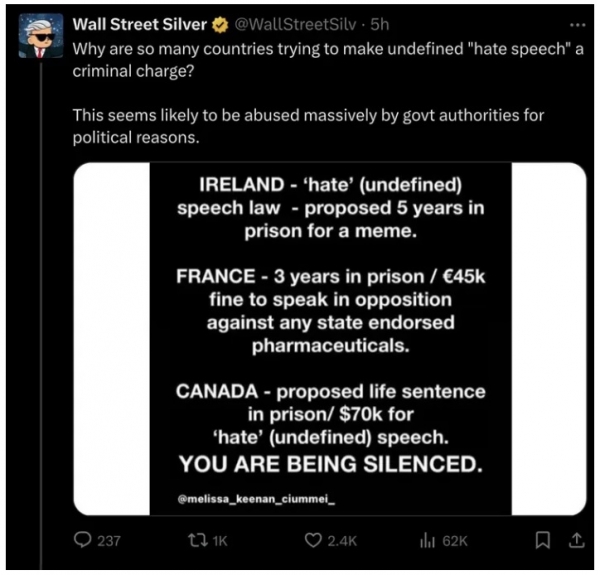Image resolution: width=600 pixels, height=575 pixels.
Task: Click the reply speech bubble icon
Action: [x=82, y=540]
